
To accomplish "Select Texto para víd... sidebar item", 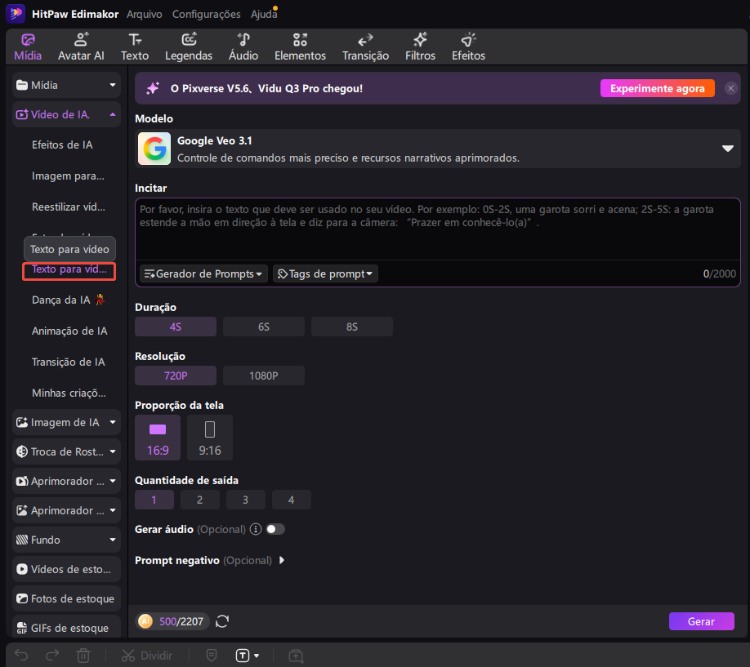I will click(69, 270).
